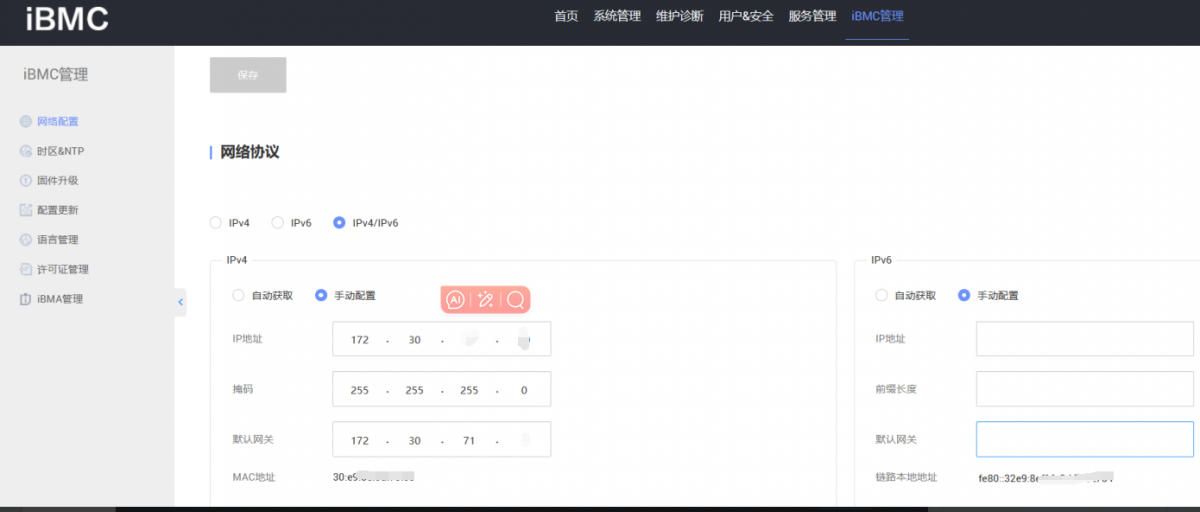Collapse the left sidebar with arrow handle

coord(180,302)
